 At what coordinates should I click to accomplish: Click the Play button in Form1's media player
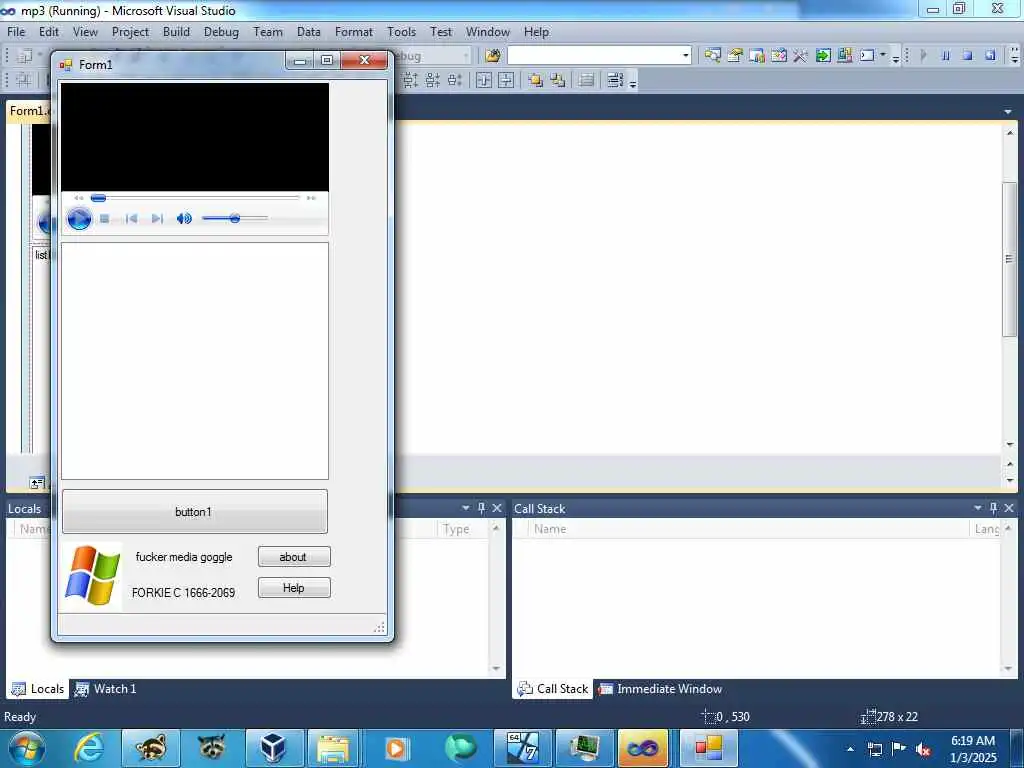point(79,218)
